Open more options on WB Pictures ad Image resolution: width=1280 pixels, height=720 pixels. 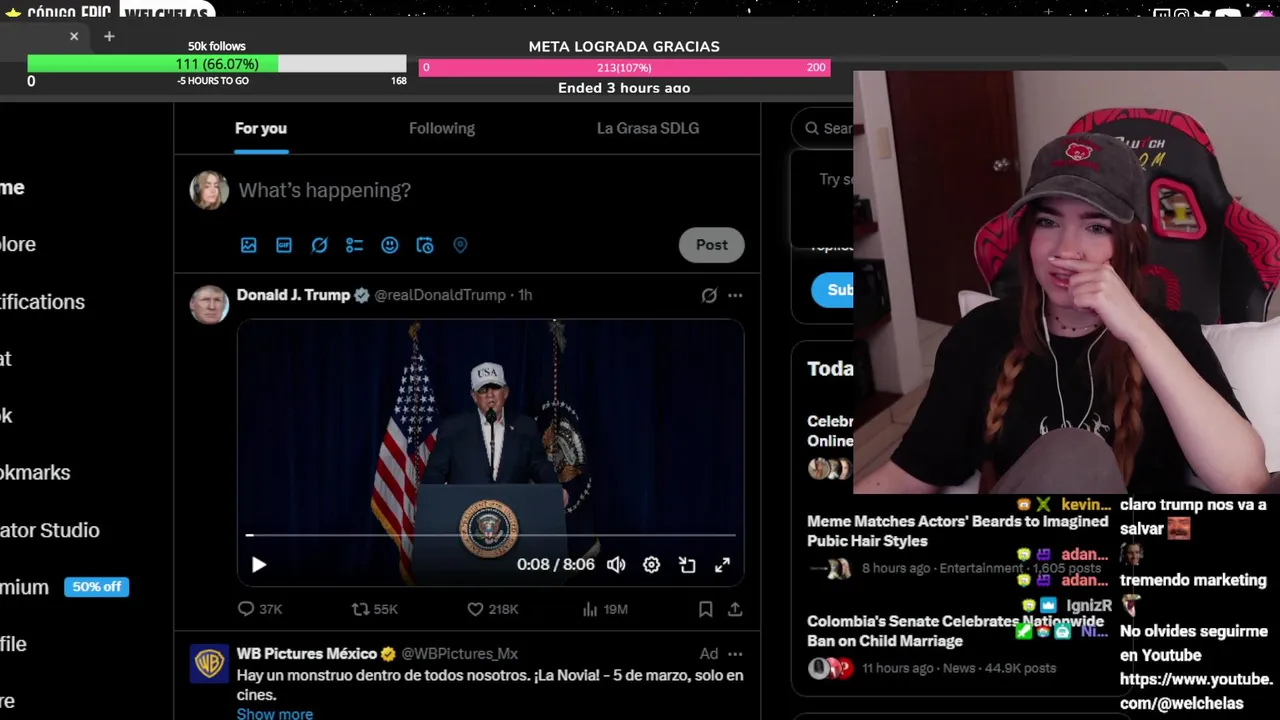pyautogui.click(x=735, y=654)
